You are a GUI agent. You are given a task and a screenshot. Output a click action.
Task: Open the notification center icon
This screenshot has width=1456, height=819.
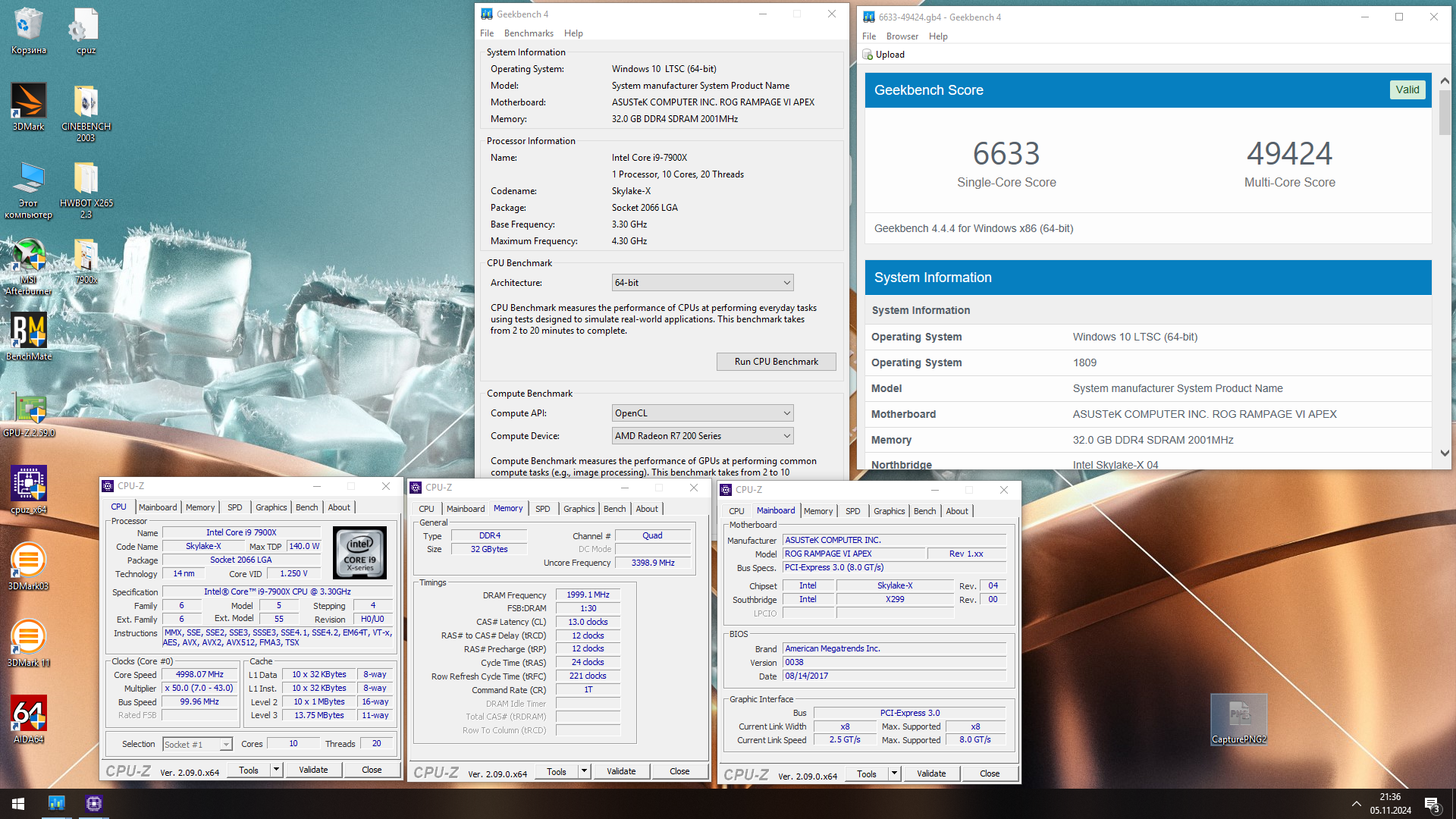click(x=1432, y=804)
